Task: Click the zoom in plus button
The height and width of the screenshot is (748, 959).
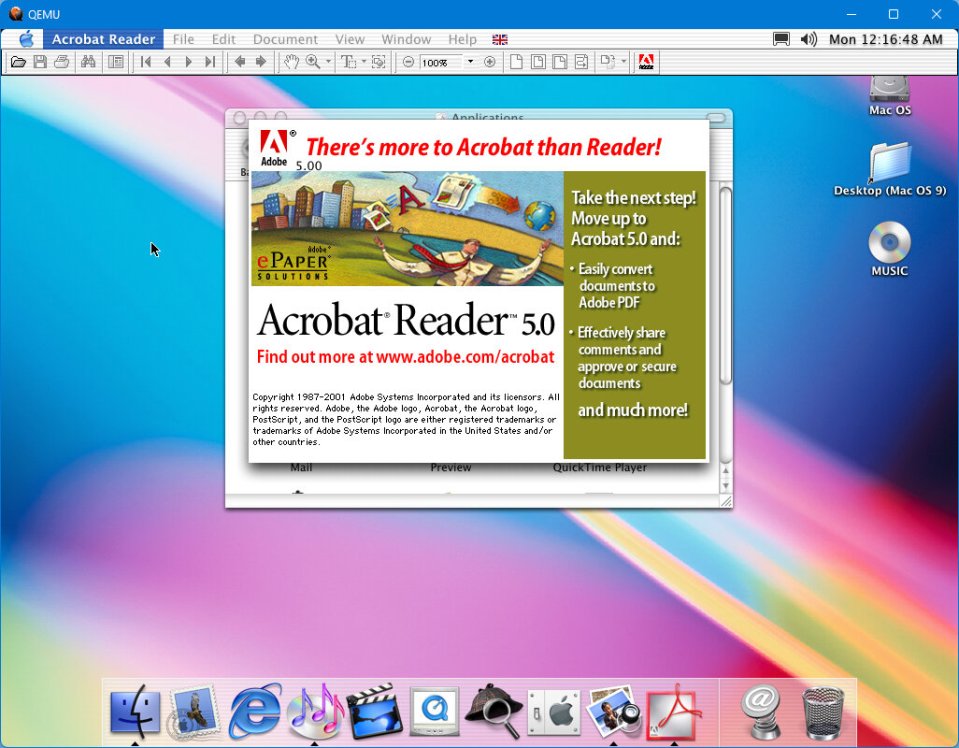Action: click(x=489, y=62)
